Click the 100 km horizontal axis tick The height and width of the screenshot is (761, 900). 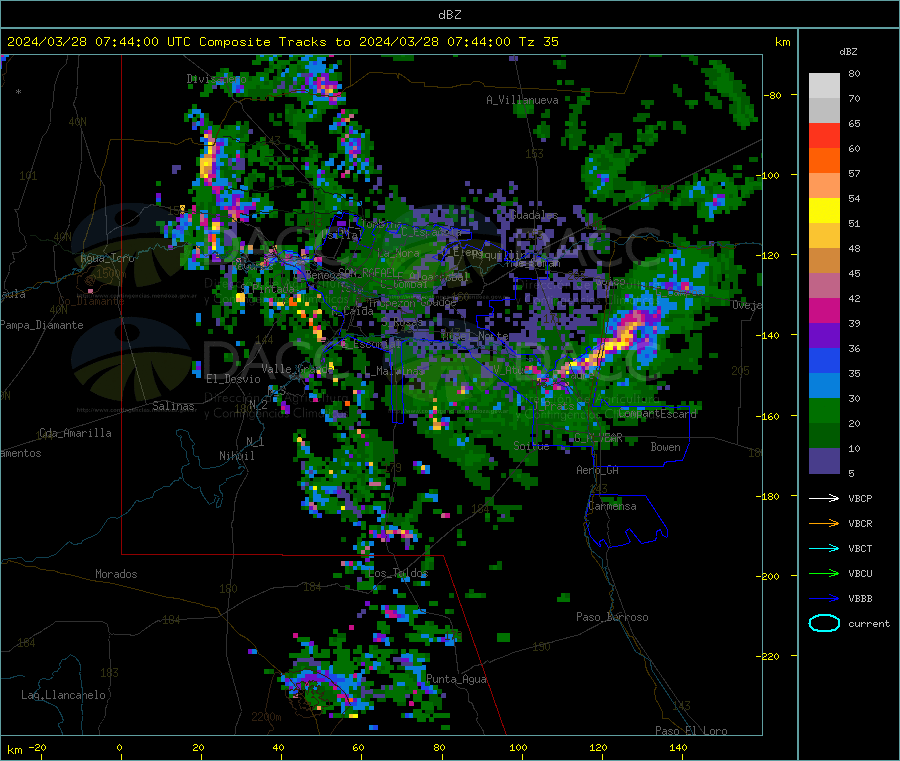[x=518, y=748]
